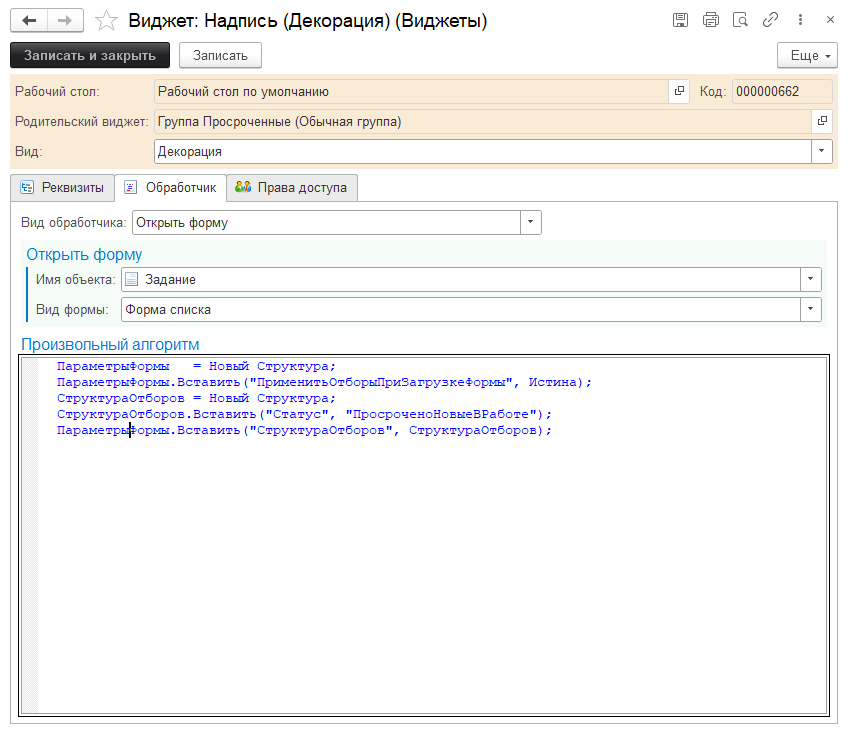The height and width of the screenshot is (734, 854).
Task: Click the forward navigation arrow
Action: point(65,20)
